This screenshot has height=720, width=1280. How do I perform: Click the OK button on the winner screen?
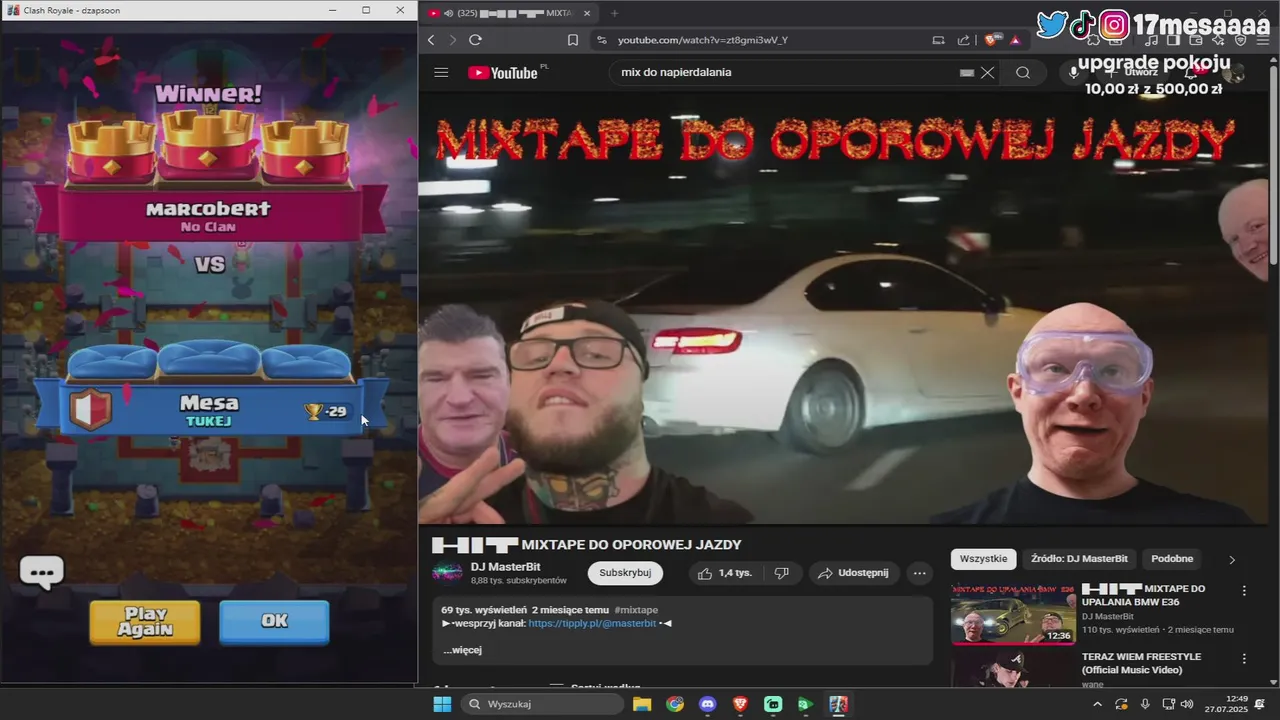click(274, 621)
